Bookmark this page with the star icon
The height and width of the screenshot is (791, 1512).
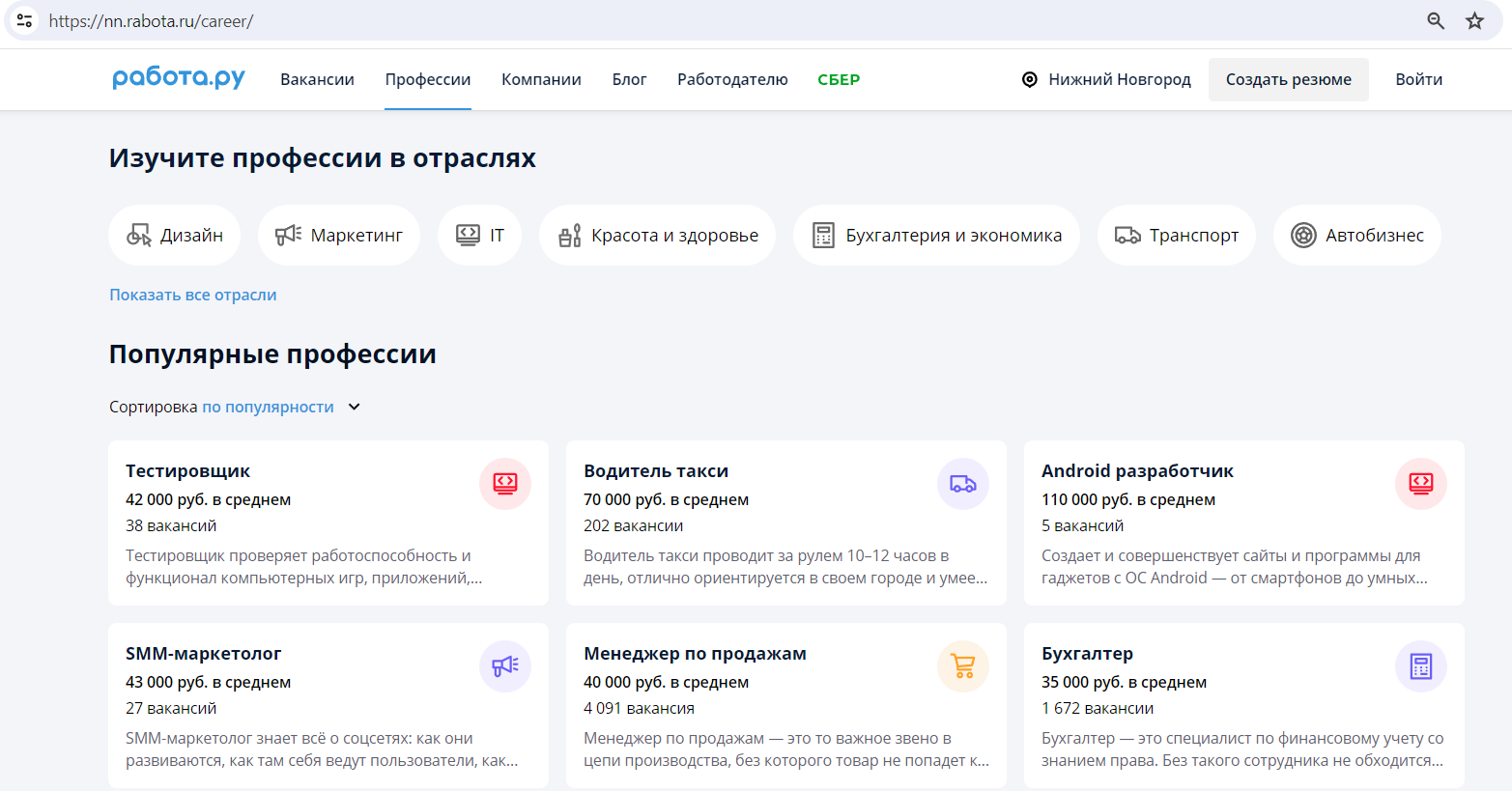click(1474, 21)
